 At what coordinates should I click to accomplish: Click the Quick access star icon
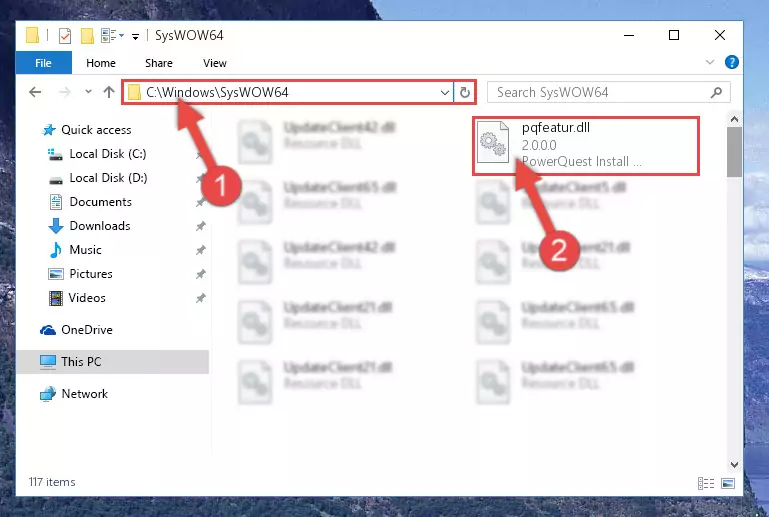[x=49, y=129]
